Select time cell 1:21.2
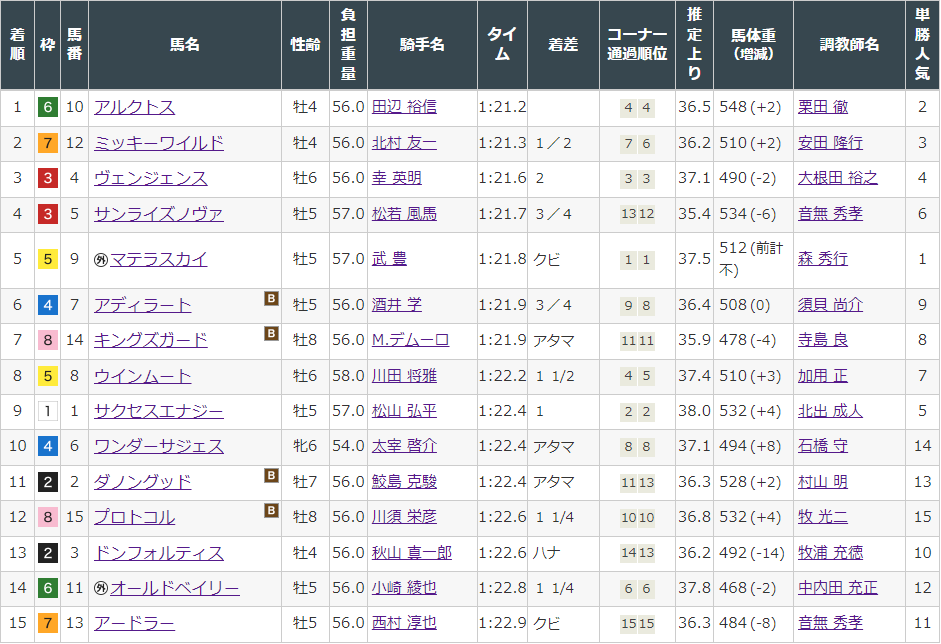This screenshot has height=644, width=941. [502, 107]
